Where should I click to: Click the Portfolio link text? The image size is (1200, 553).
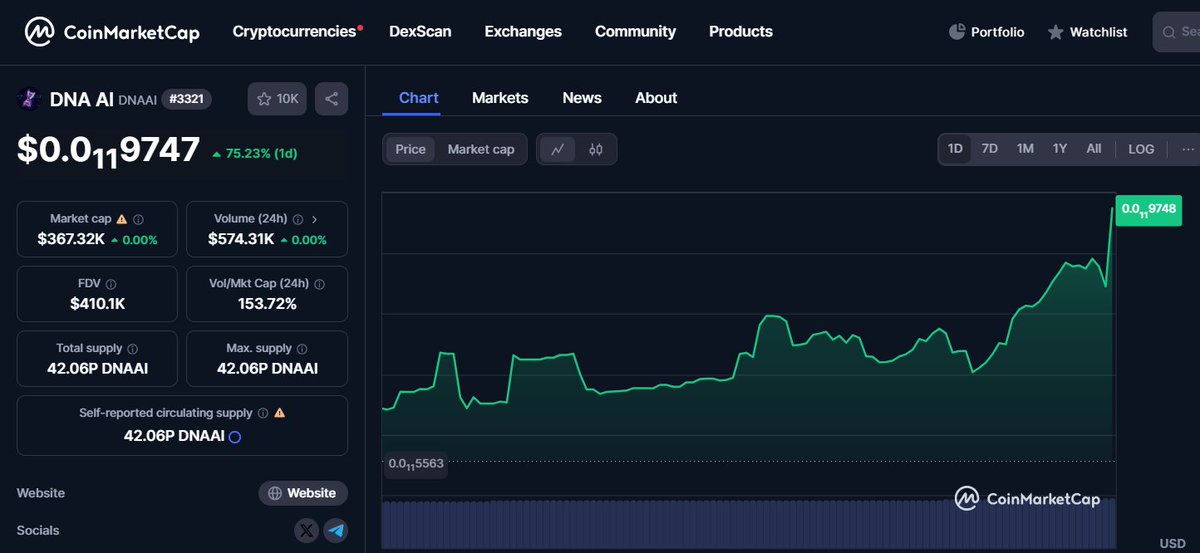point(997,32)
